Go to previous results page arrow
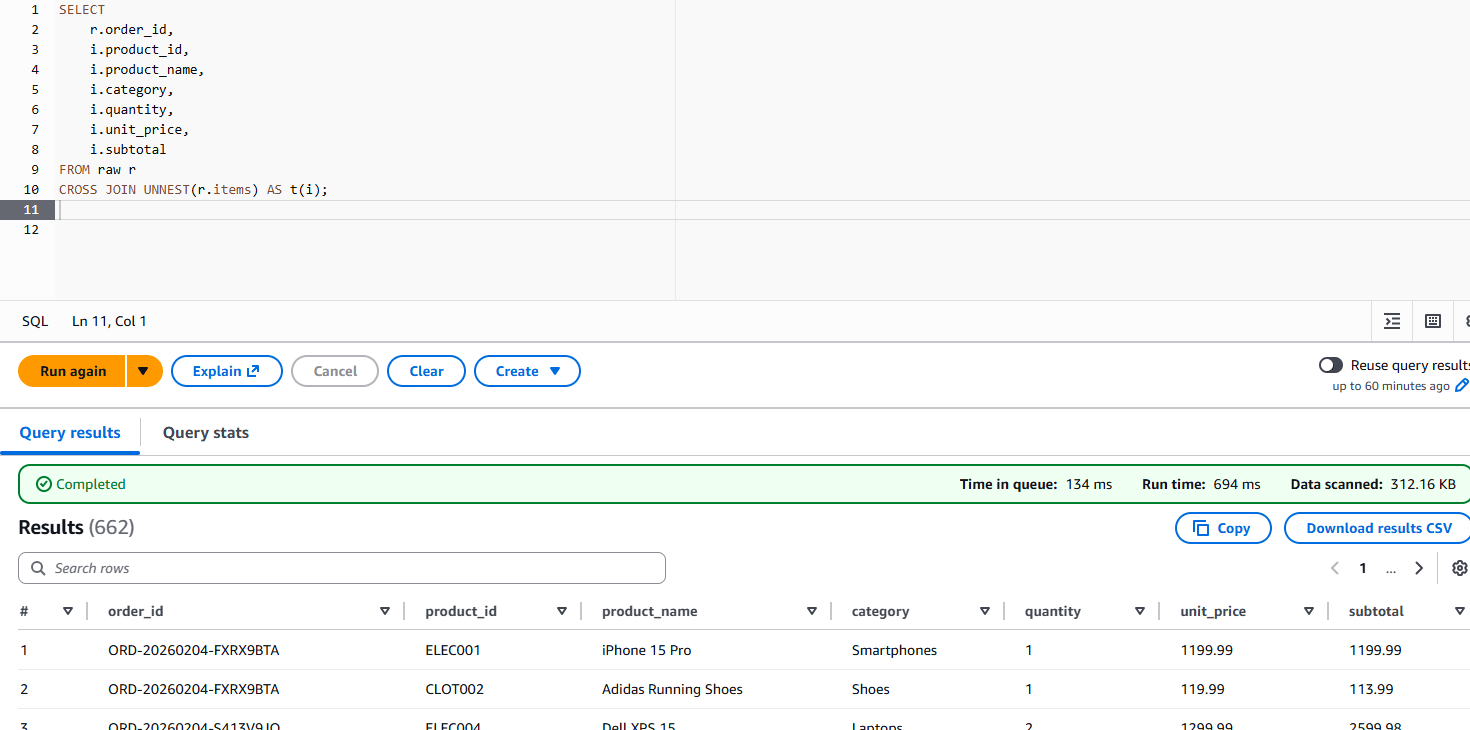 1335,568
